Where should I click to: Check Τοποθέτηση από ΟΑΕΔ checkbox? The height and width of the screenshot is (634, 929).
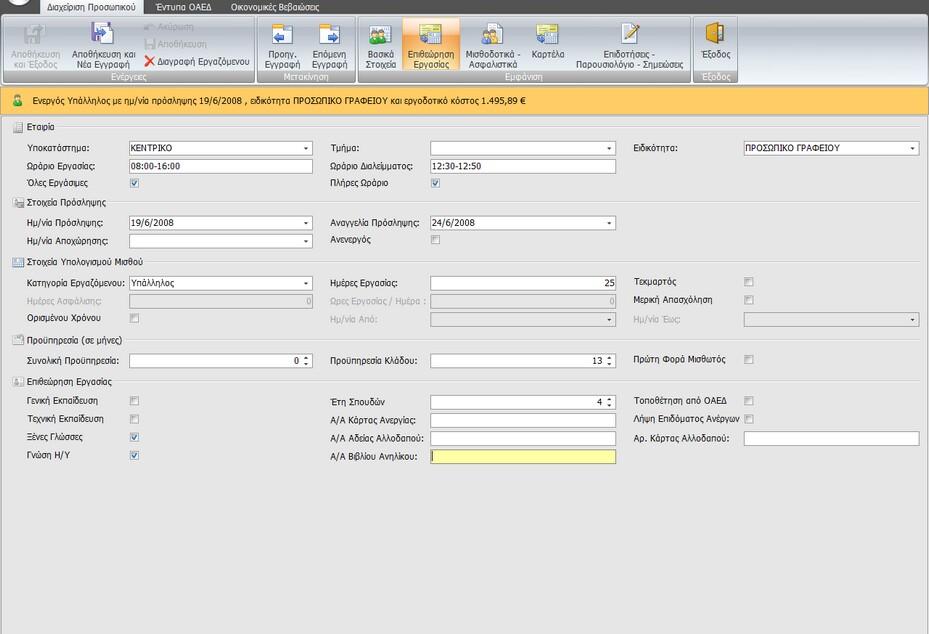click(x=749, y=401)
